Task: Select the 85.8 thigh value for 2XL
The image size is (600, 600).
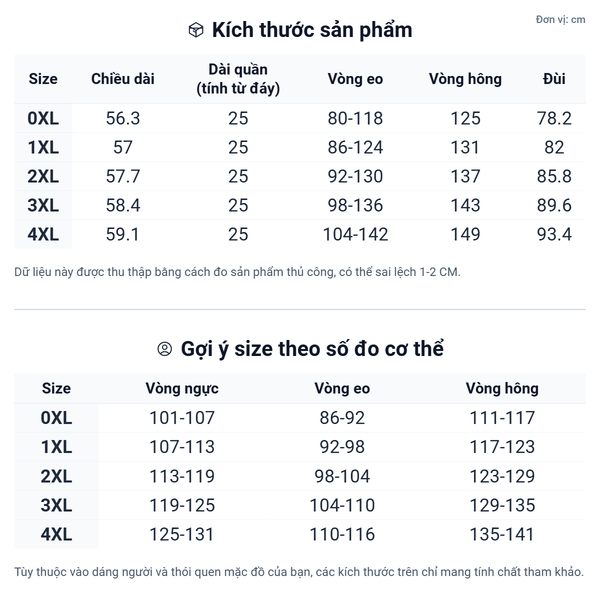Action: (x=554, y=177)
